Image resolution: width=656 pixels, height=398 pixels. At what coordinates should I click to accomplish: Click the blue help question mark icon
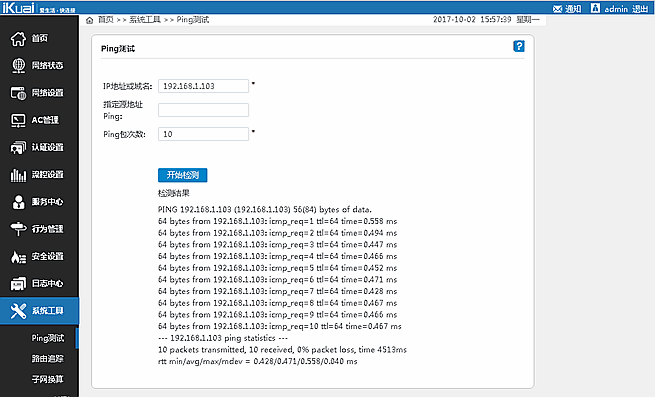(519, 46)
